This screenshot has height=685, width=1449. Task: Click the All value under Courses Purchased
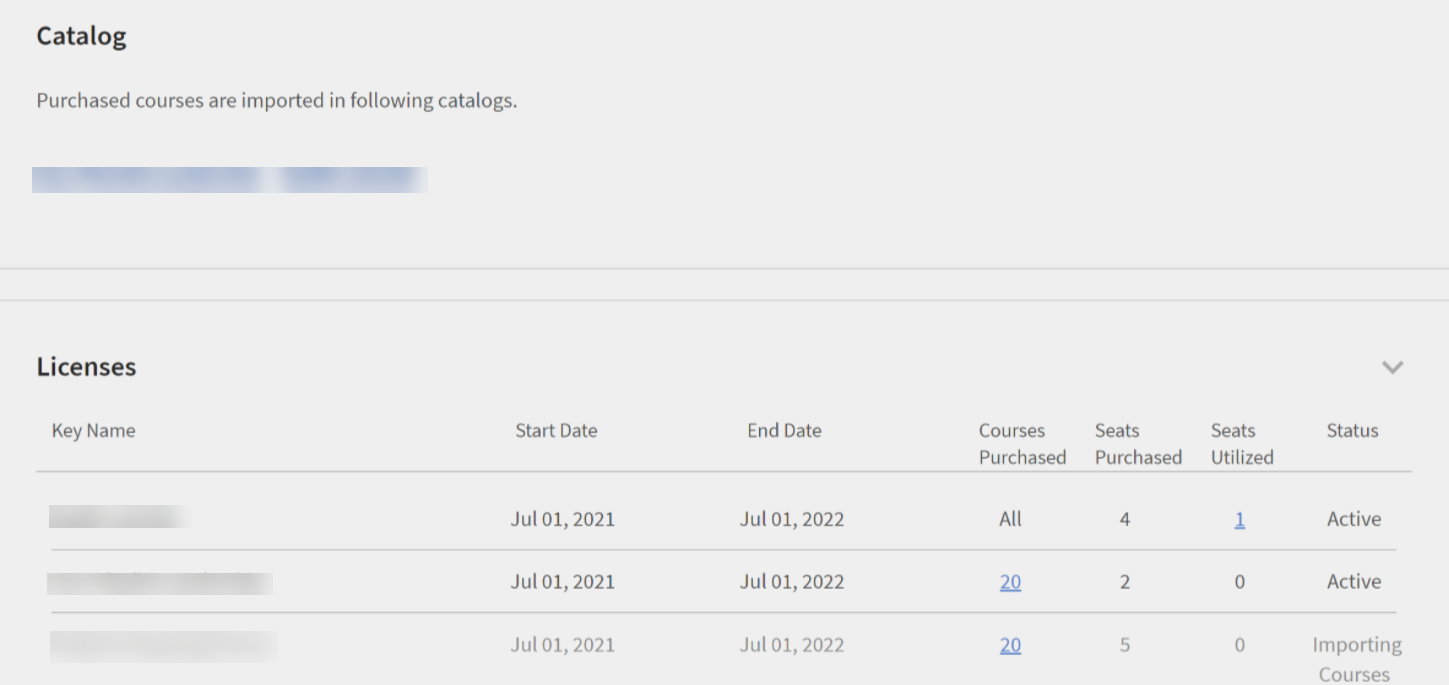[x=1010, y=519]
